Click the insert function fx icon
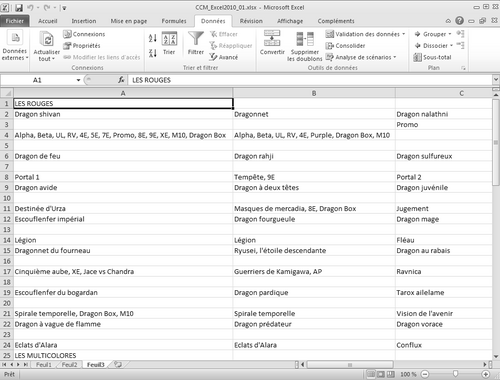 tap(121, 80)
